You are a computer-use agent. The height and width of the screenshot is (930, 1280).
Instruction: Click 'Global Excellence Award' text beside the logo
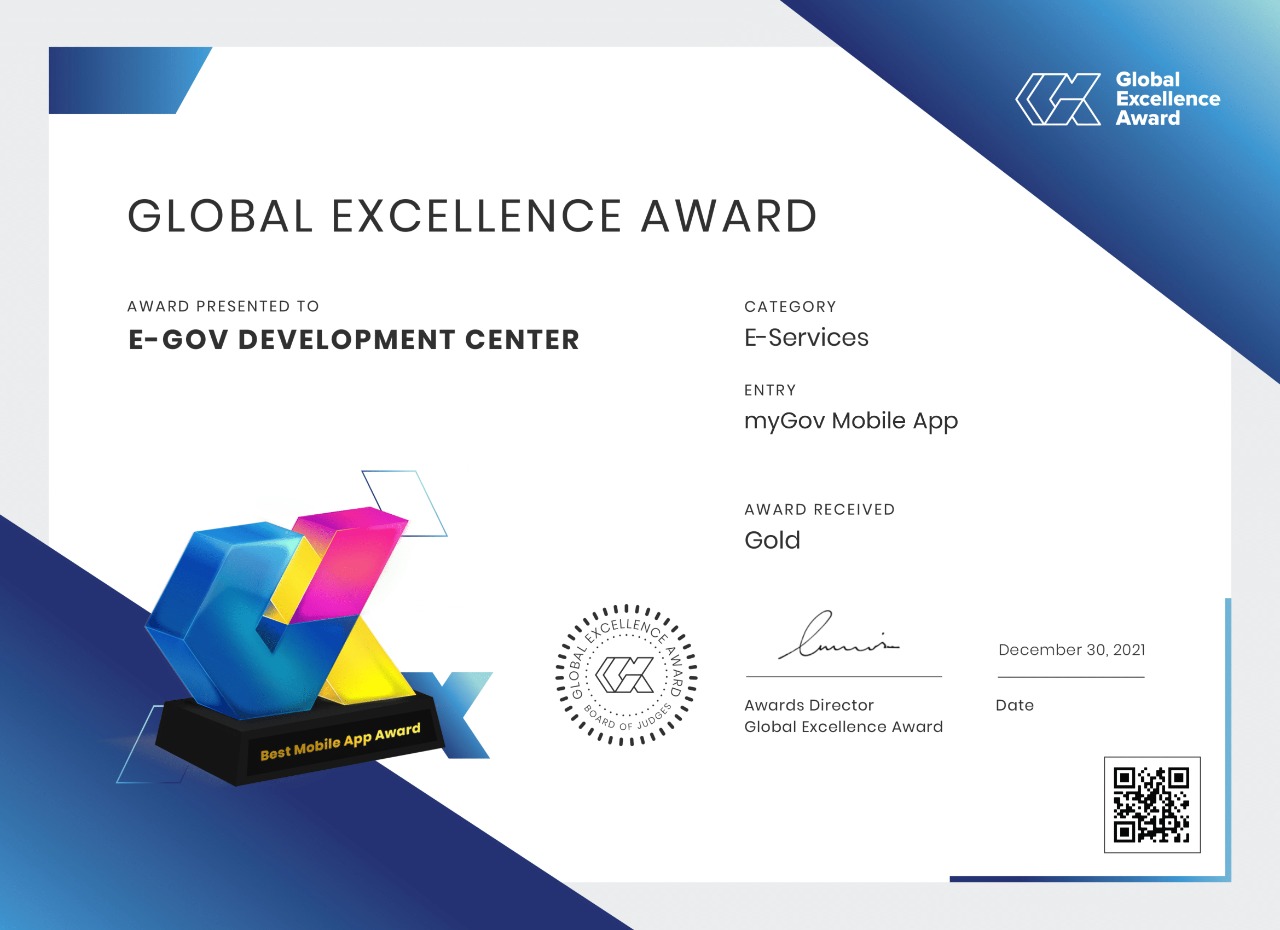(1168, 98)
